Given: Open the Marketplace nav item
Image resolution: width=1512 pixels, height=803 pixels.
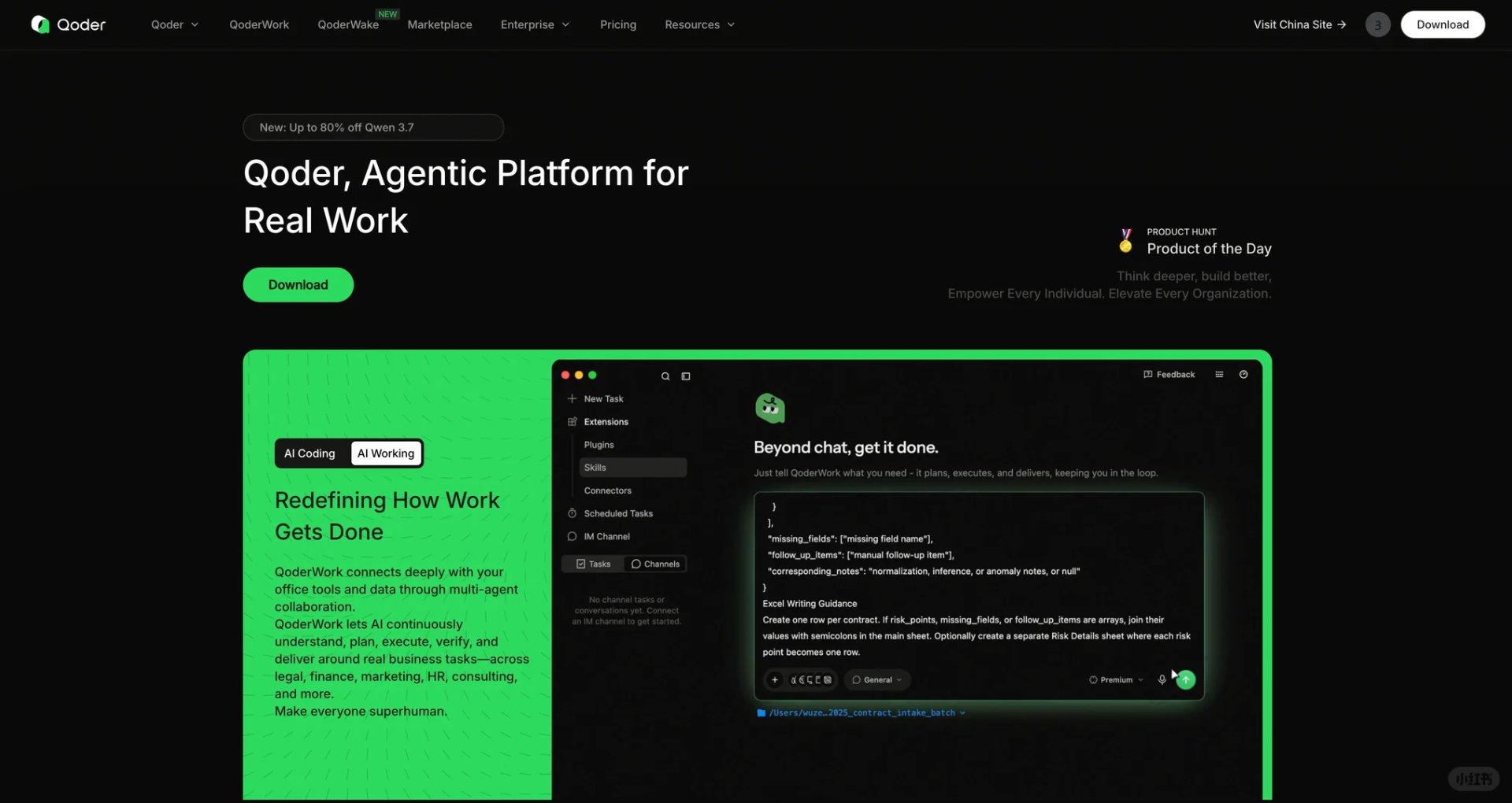Looking at the screenshot, I should tap(439, 24).
